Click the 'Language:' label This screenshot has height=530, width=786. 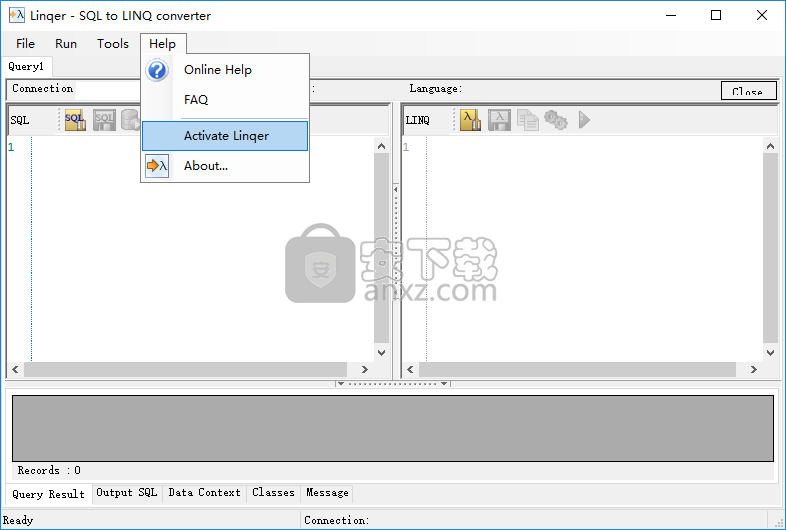436,88
